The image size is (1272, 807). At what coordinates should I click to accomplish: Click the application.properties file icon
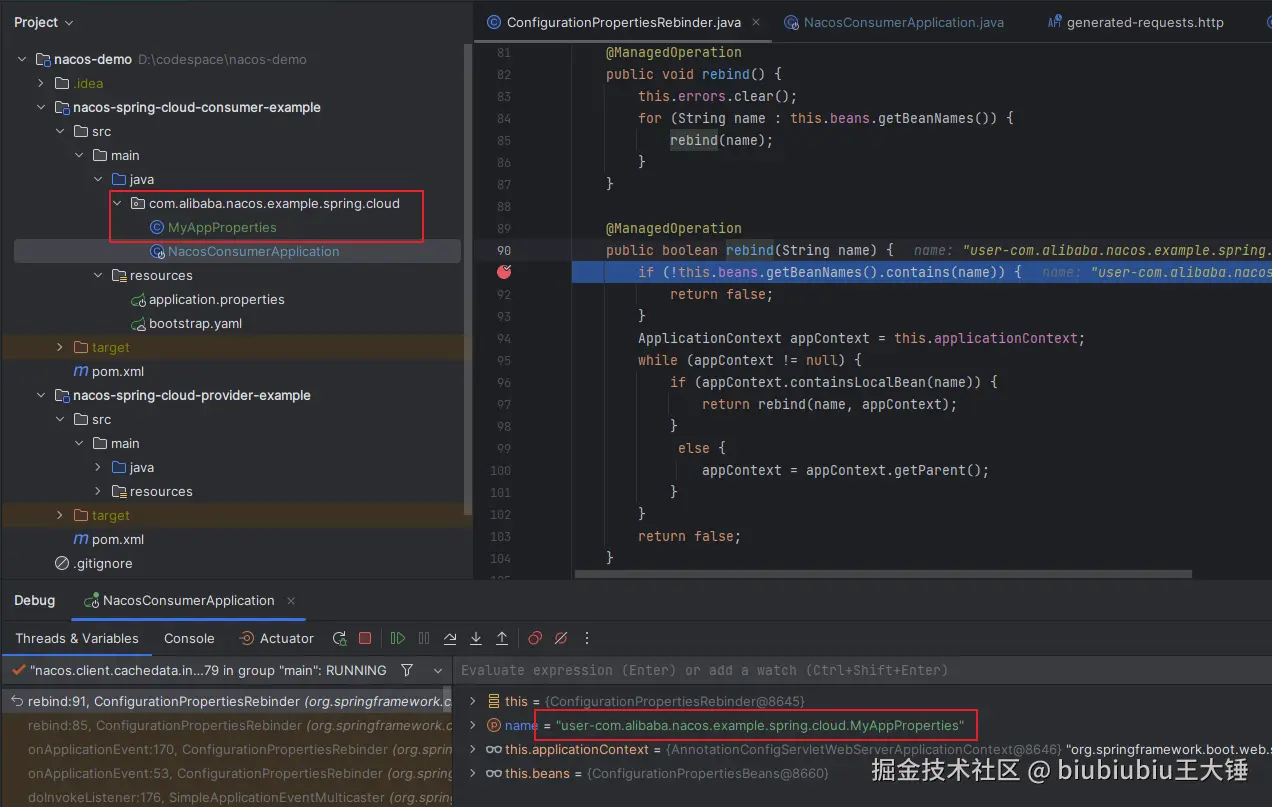pos(138,299)
